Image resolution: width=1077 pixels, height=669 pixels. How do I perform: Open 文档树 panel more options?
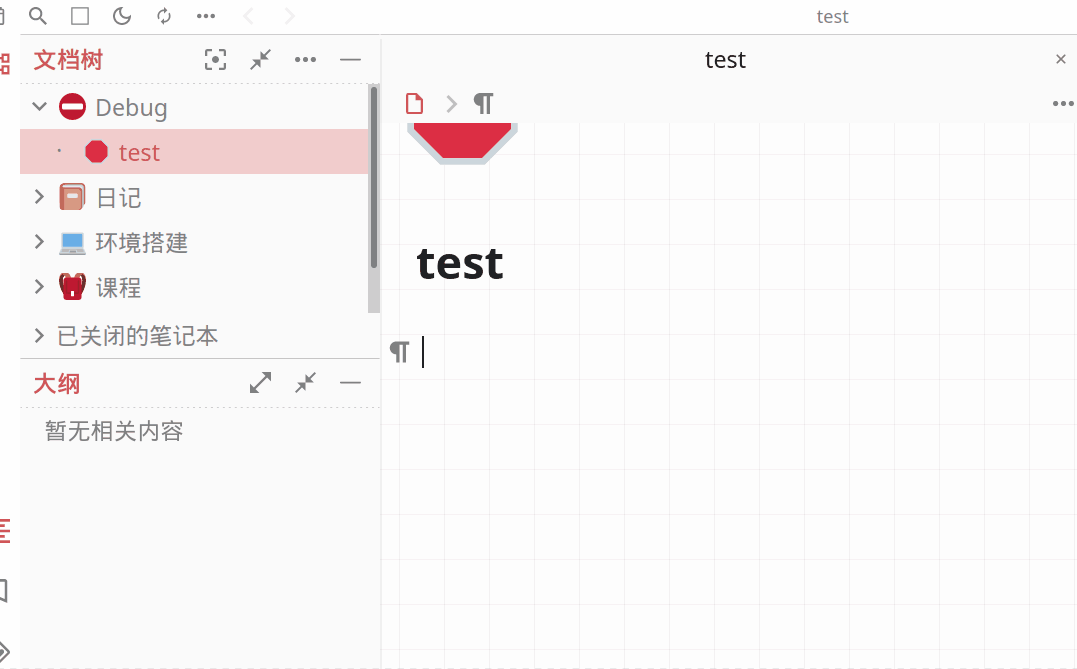(x=305, y=60)
